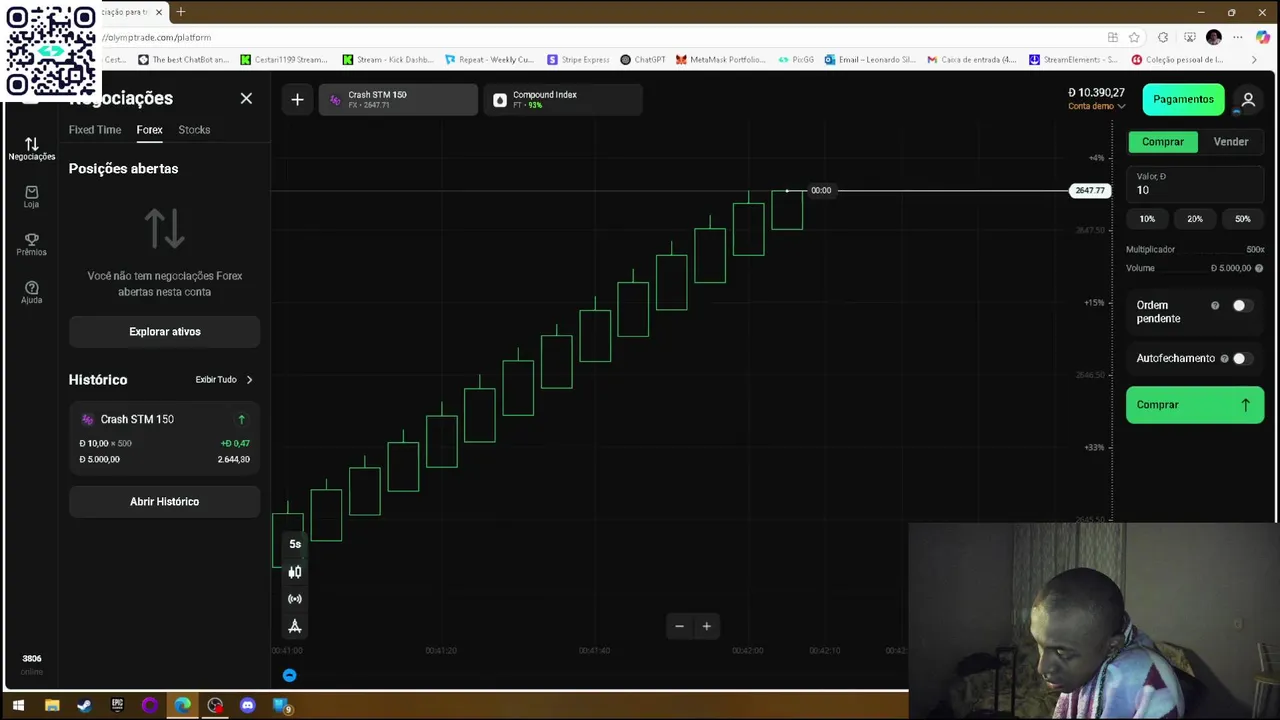Click the Pagamentos button
Image resolution: width=1280 pixels, height=720 pixels.
coord(1183,99)
